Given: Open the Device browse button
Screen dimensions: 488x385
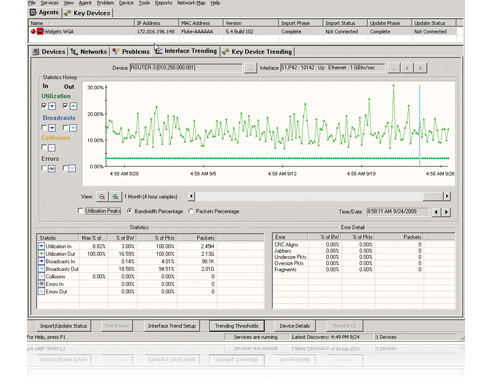Looking at the screenshot, I should pos(250,68).
